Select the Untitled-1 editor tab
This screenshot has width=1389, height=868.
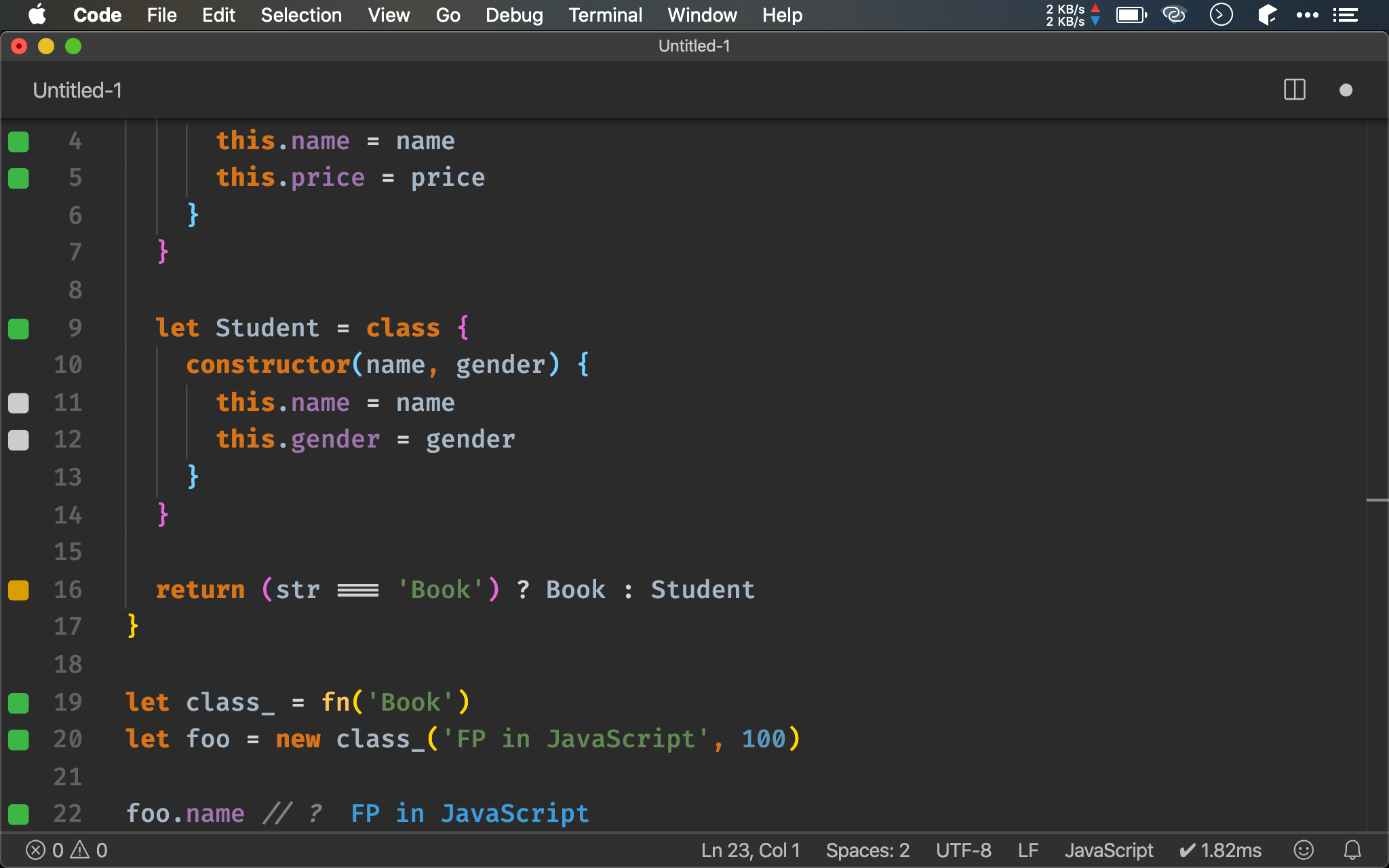click(x=77, y=90)
